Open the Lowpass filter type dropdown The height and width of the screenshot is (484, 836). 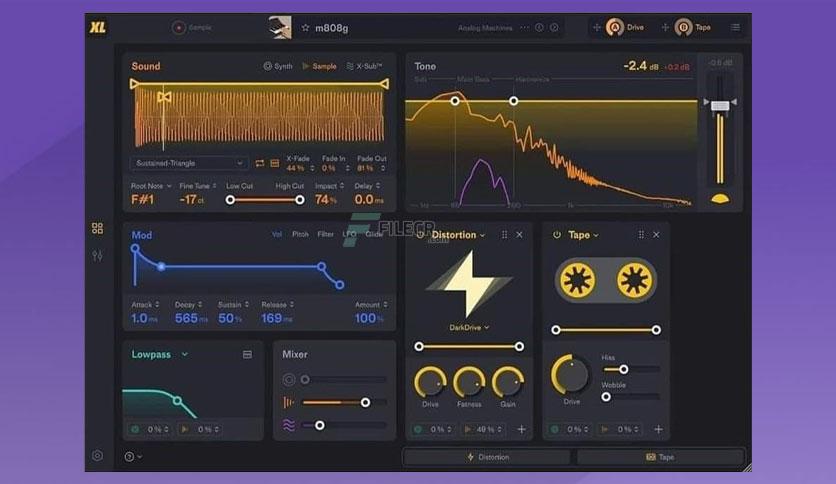pos(159,354)
